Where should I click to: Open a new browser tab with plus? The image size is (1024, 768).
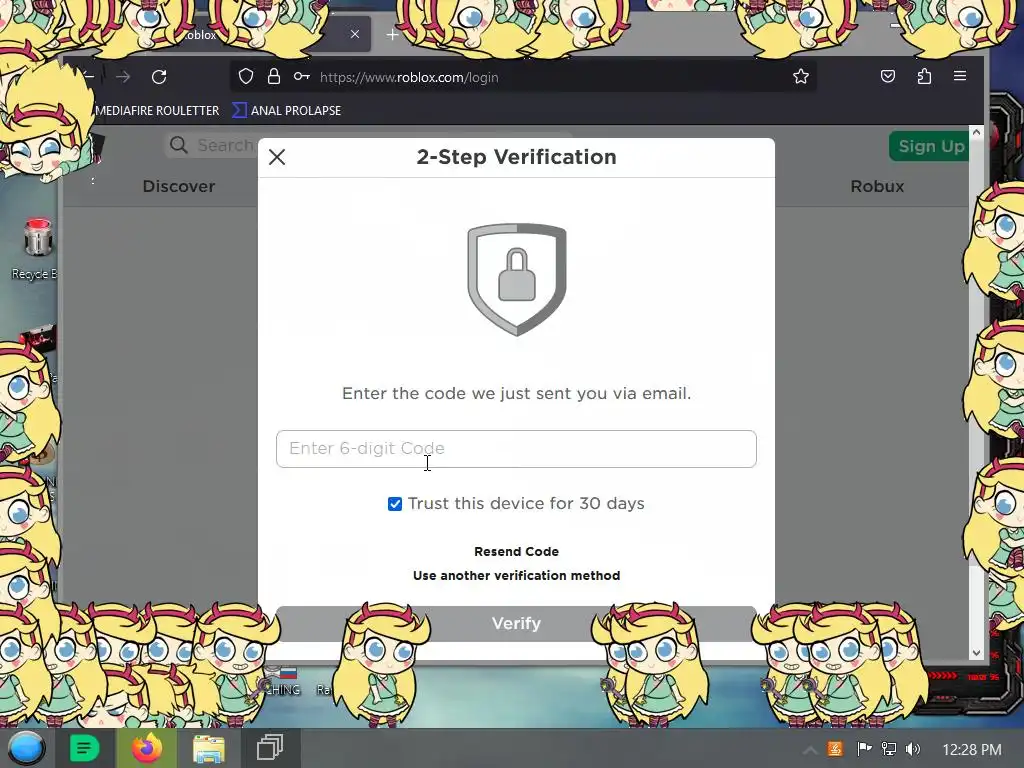[x=392, y=35]
